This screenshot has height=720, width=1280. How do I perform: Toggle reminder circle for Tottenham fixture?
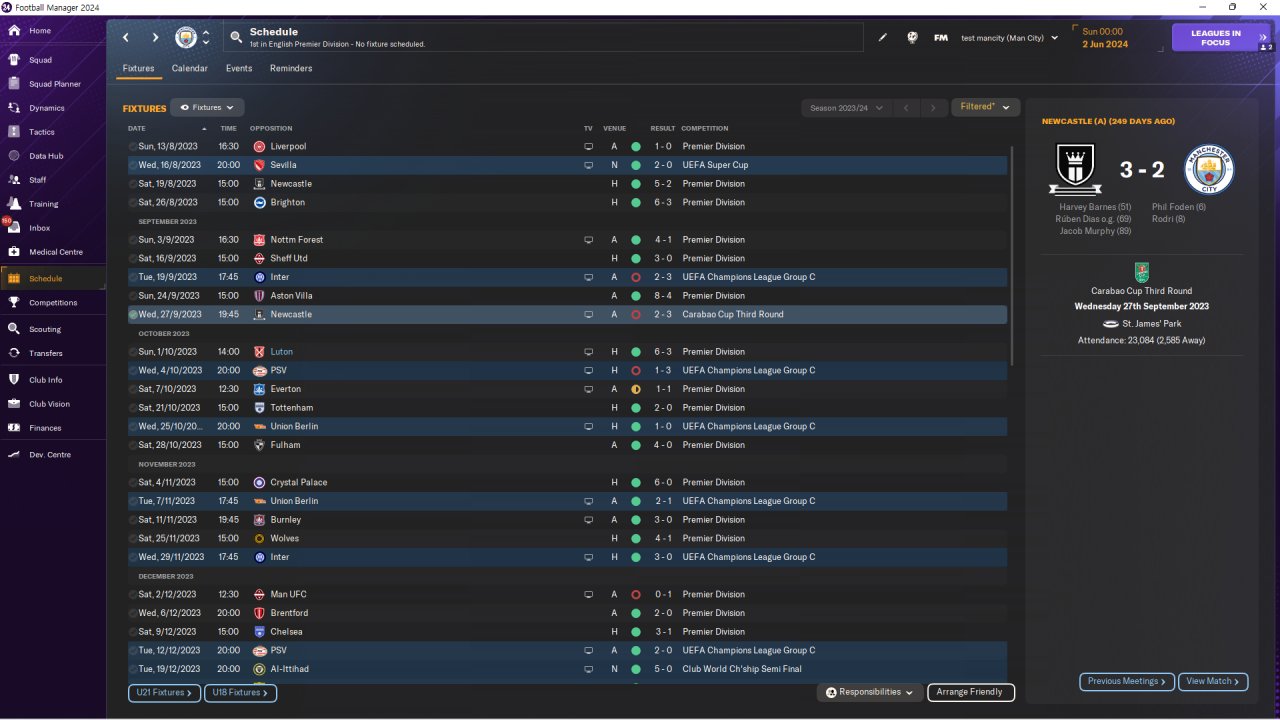pyautogui.click(x=133, y=408)
